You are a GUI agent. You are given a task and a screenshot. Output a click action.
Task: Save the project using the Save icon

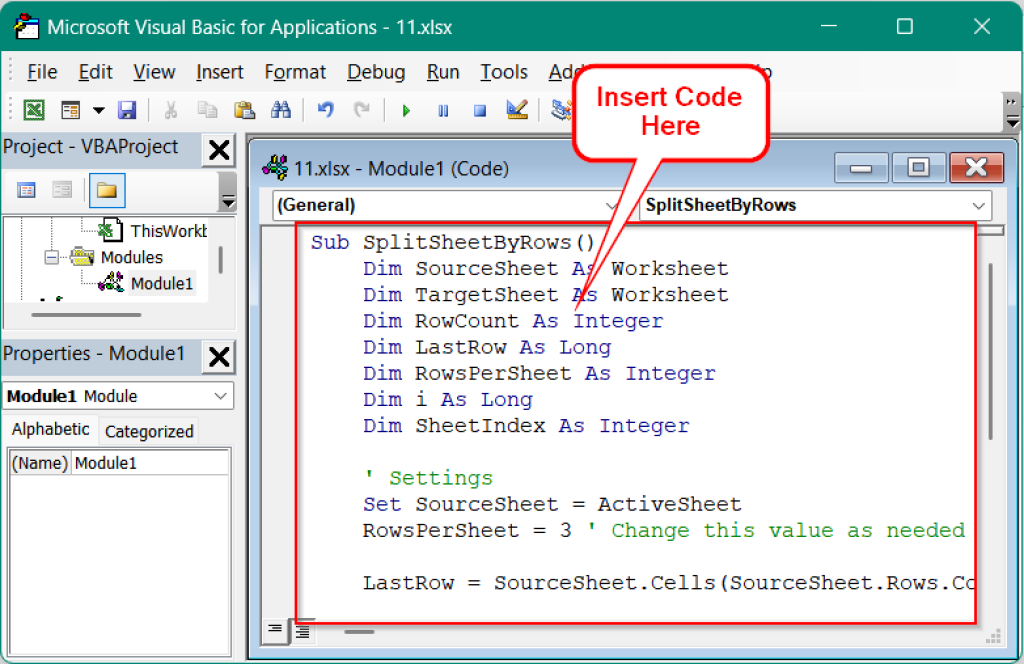click(127, 110)
